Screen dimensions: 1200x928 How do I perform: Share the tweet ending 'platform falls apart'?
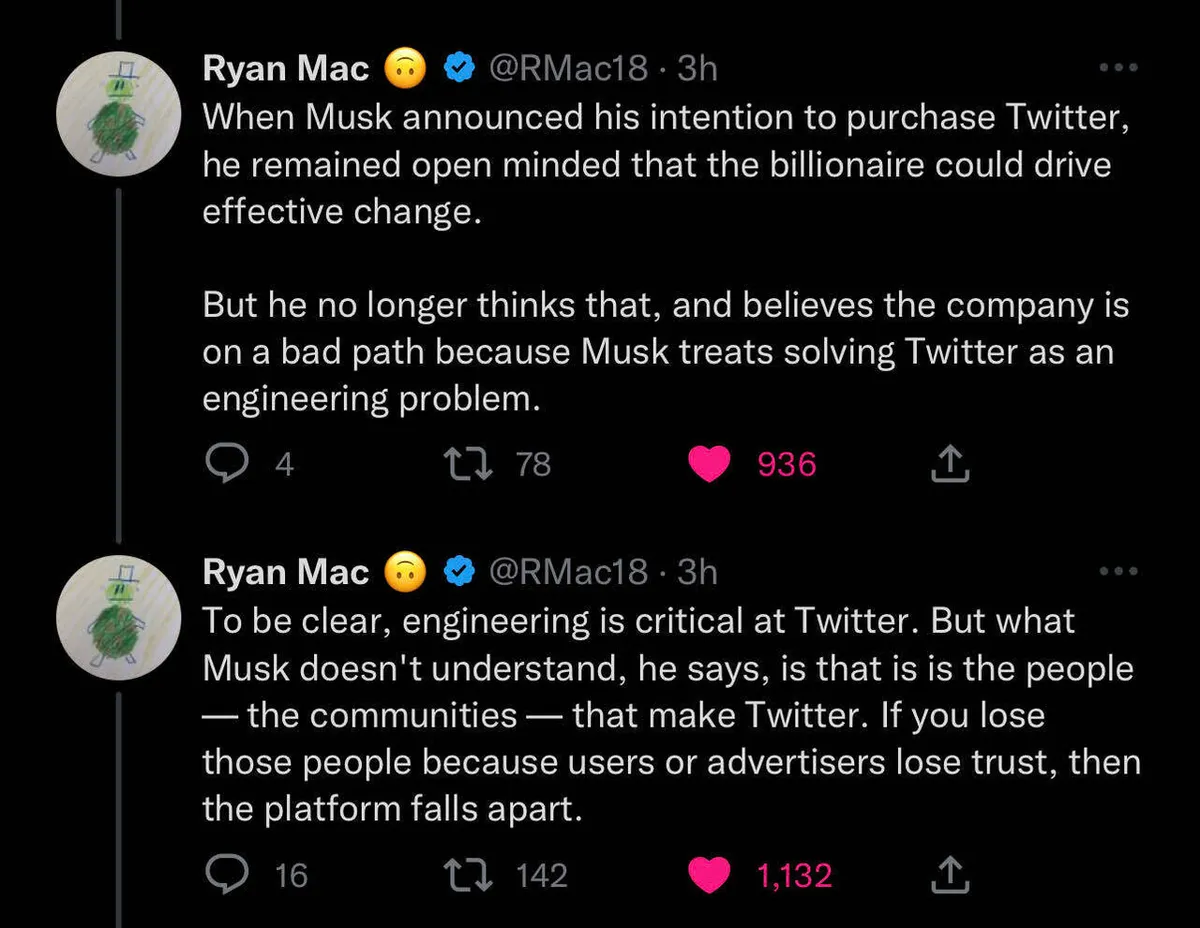(x=951, y=876)
